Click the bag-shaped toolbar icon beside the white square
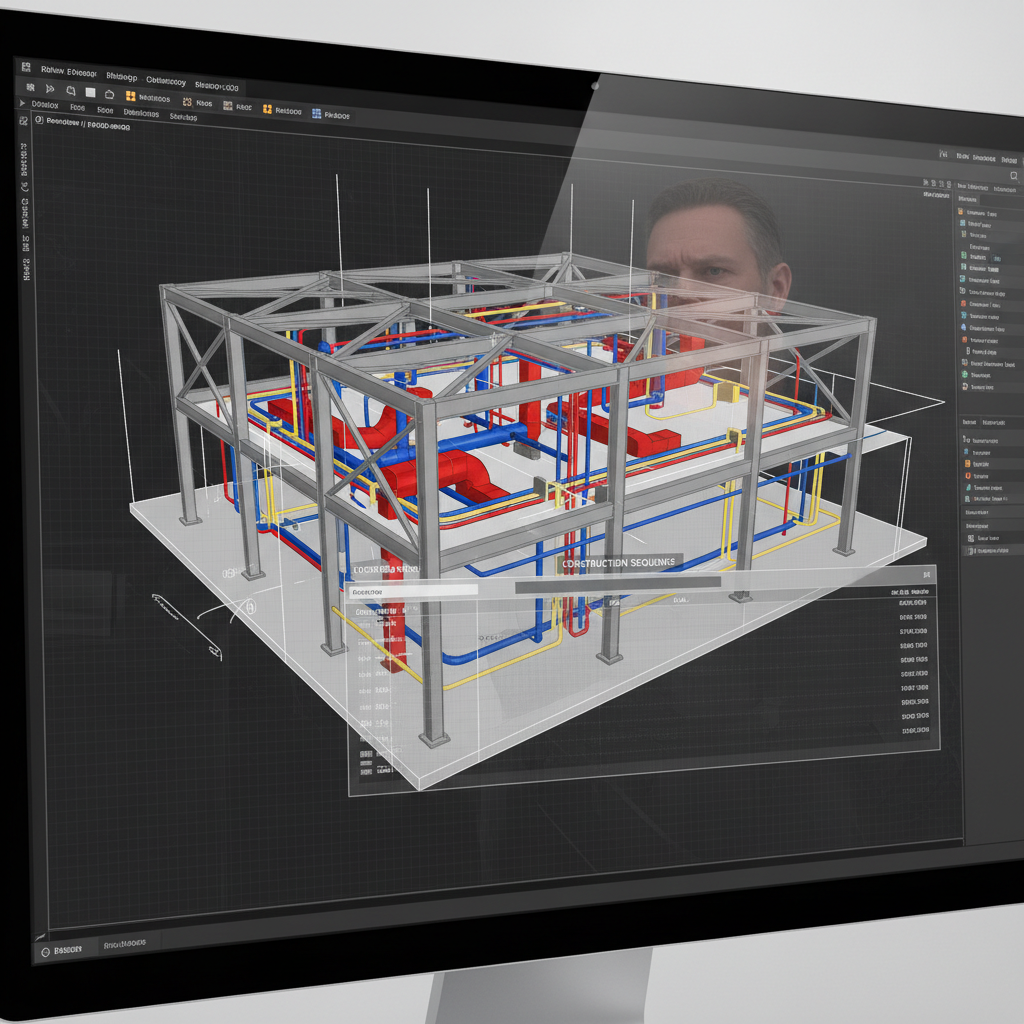Screen dimensions: 1024x1024 (110, 94)
